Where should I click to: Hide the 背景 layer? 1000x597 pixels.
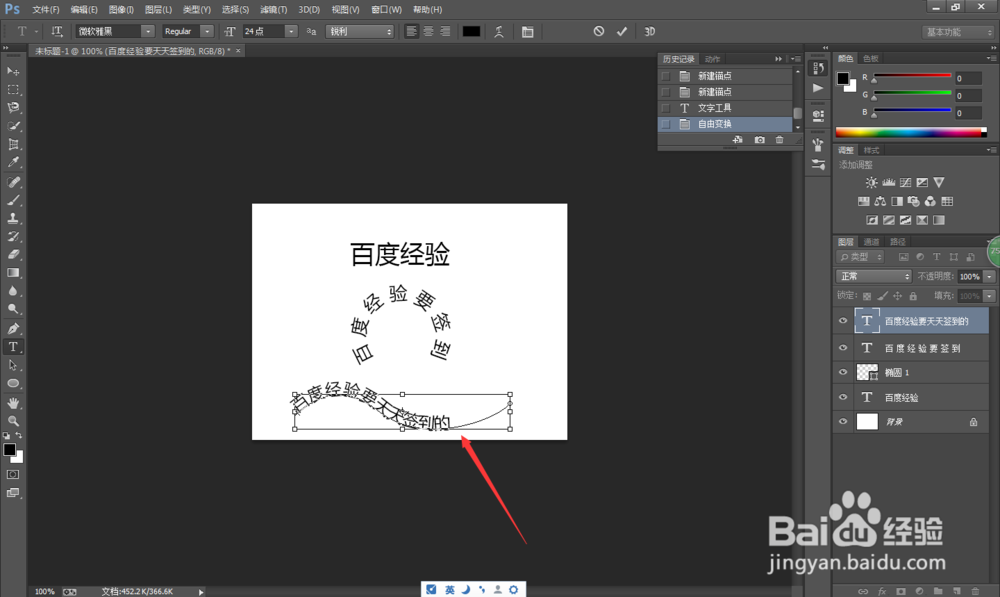pos(843,421)
